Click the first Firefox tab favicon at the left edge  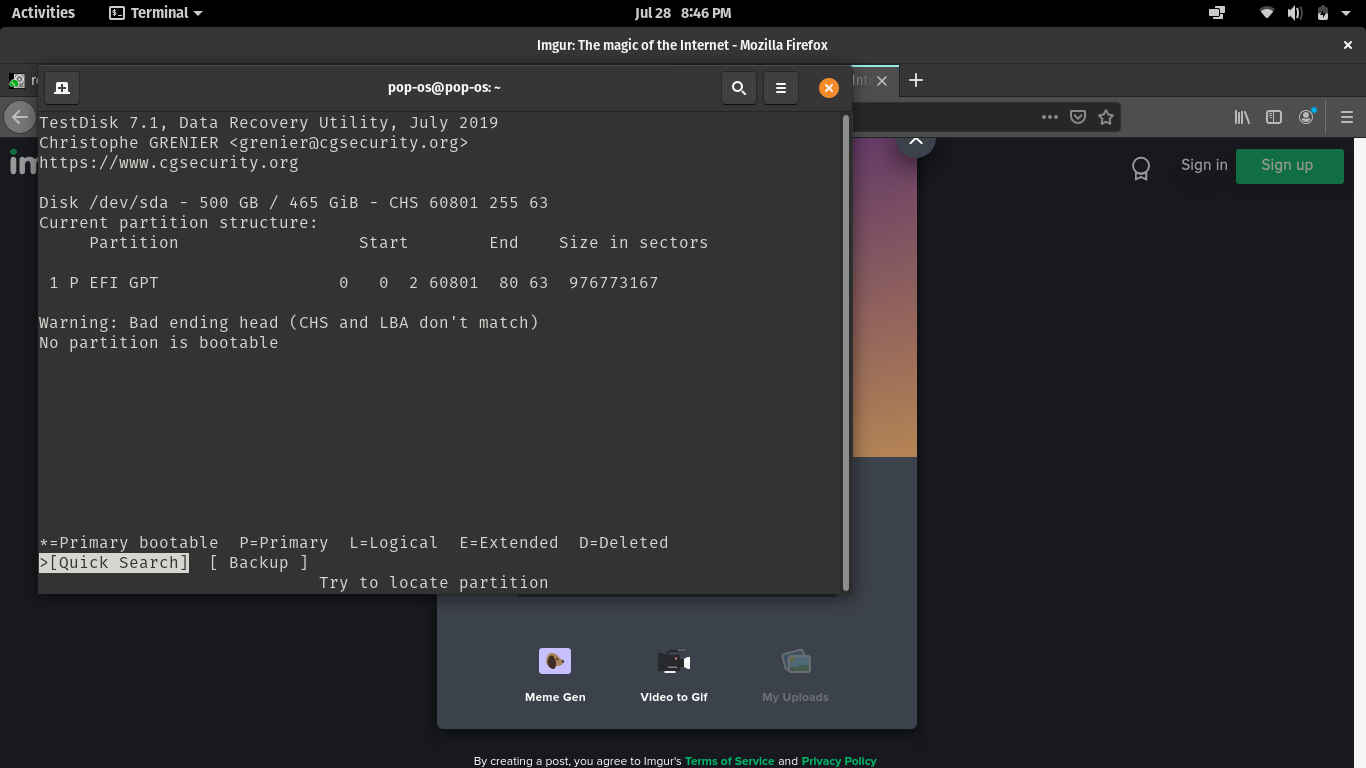click(17, 81)
